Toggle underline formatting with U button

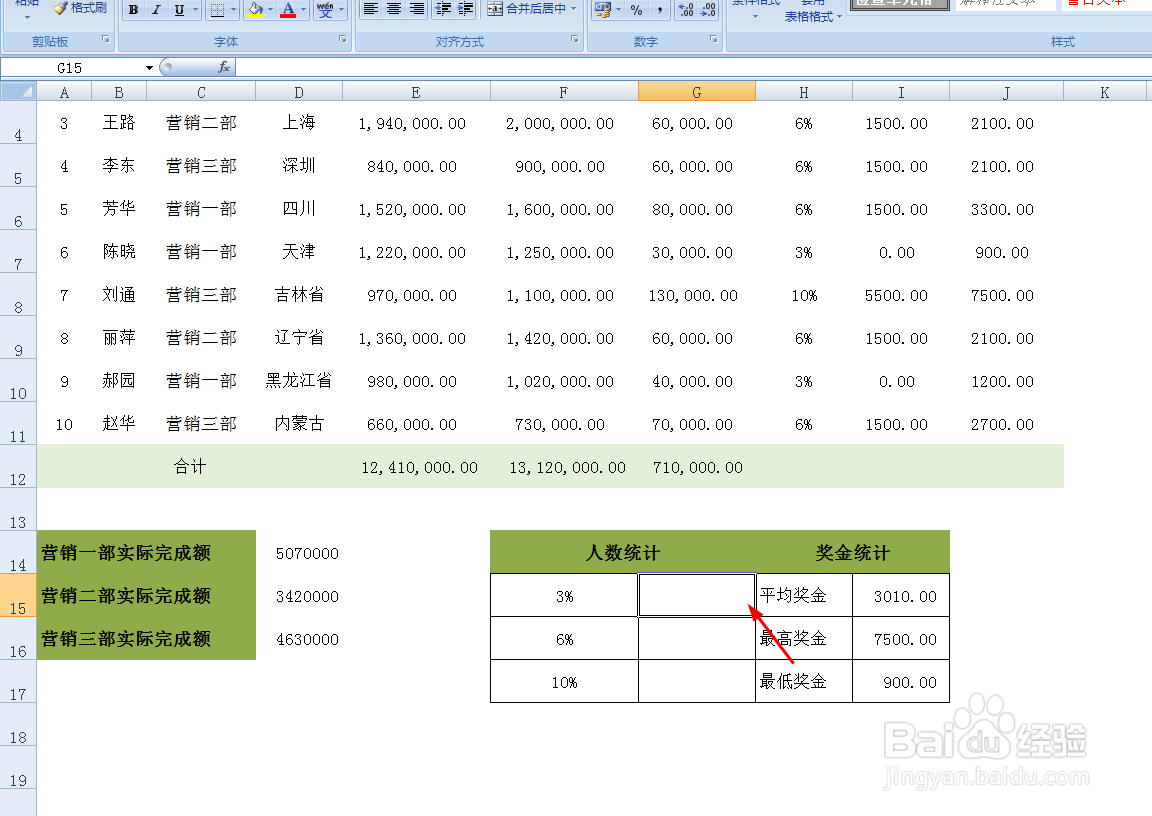179,10
